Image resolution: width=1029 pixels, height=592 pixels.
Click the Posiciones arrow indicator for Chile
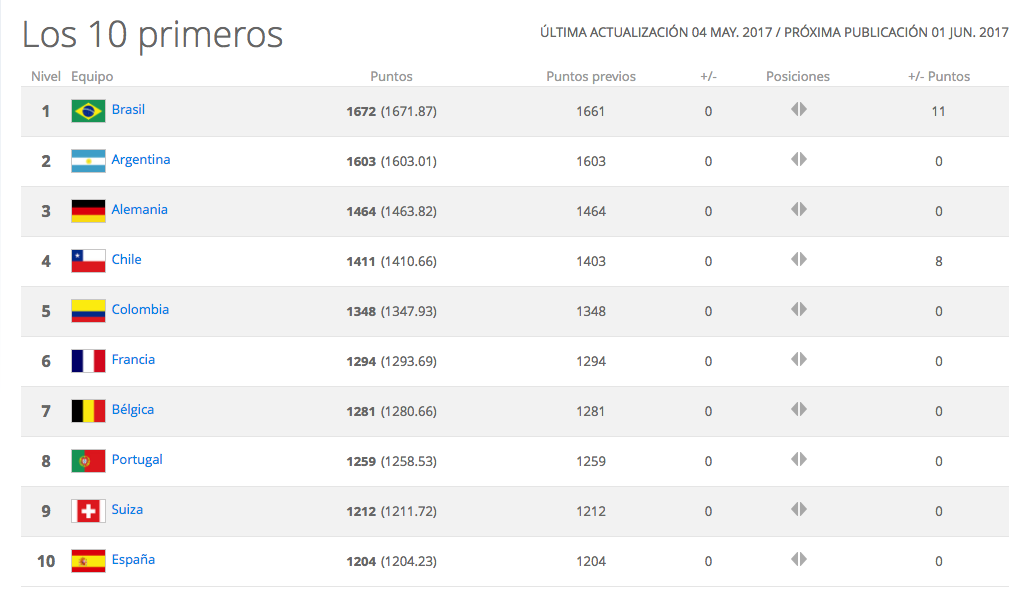pyautogui.click(x=798, y=259)
